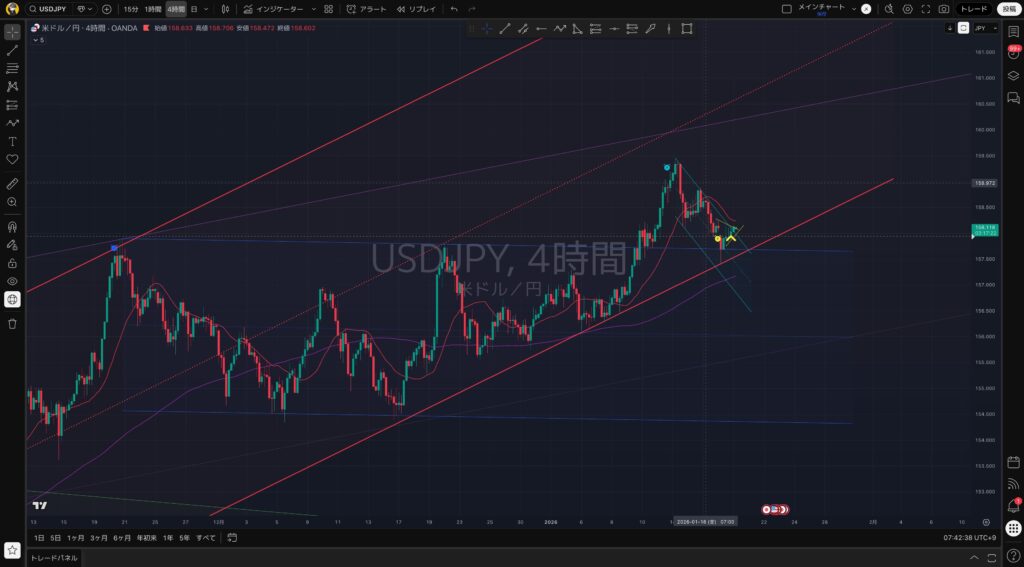Image resolution: width=1024 pixels, height=567 pixels.
Task: Click the 投稿 publish button
Action: point(1009,9)
